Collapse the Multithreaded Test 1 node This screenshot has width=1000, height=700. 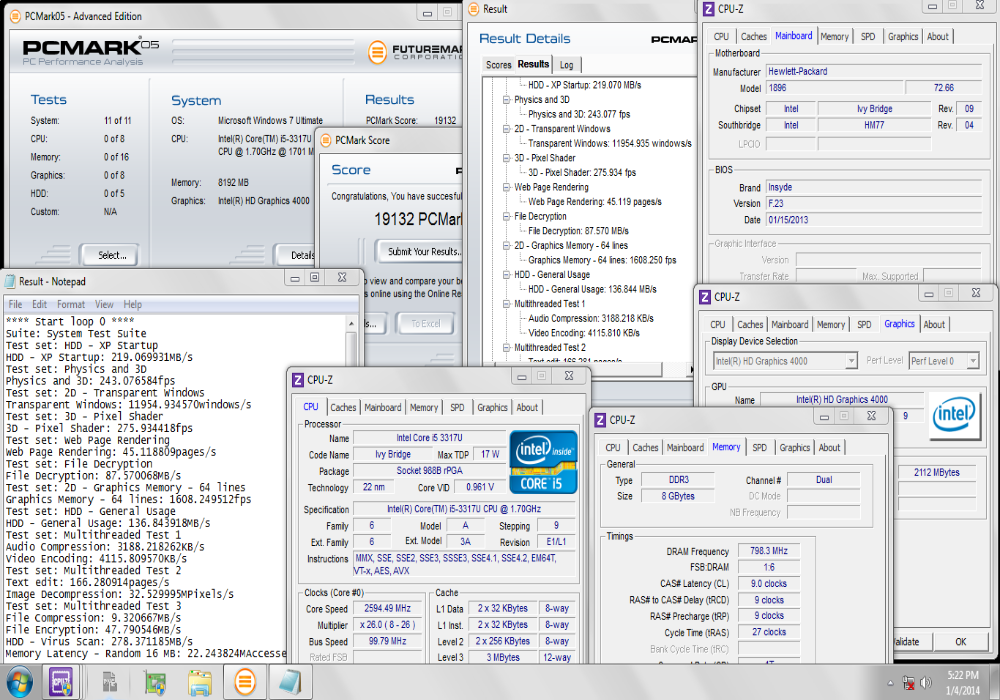[506, 304]
